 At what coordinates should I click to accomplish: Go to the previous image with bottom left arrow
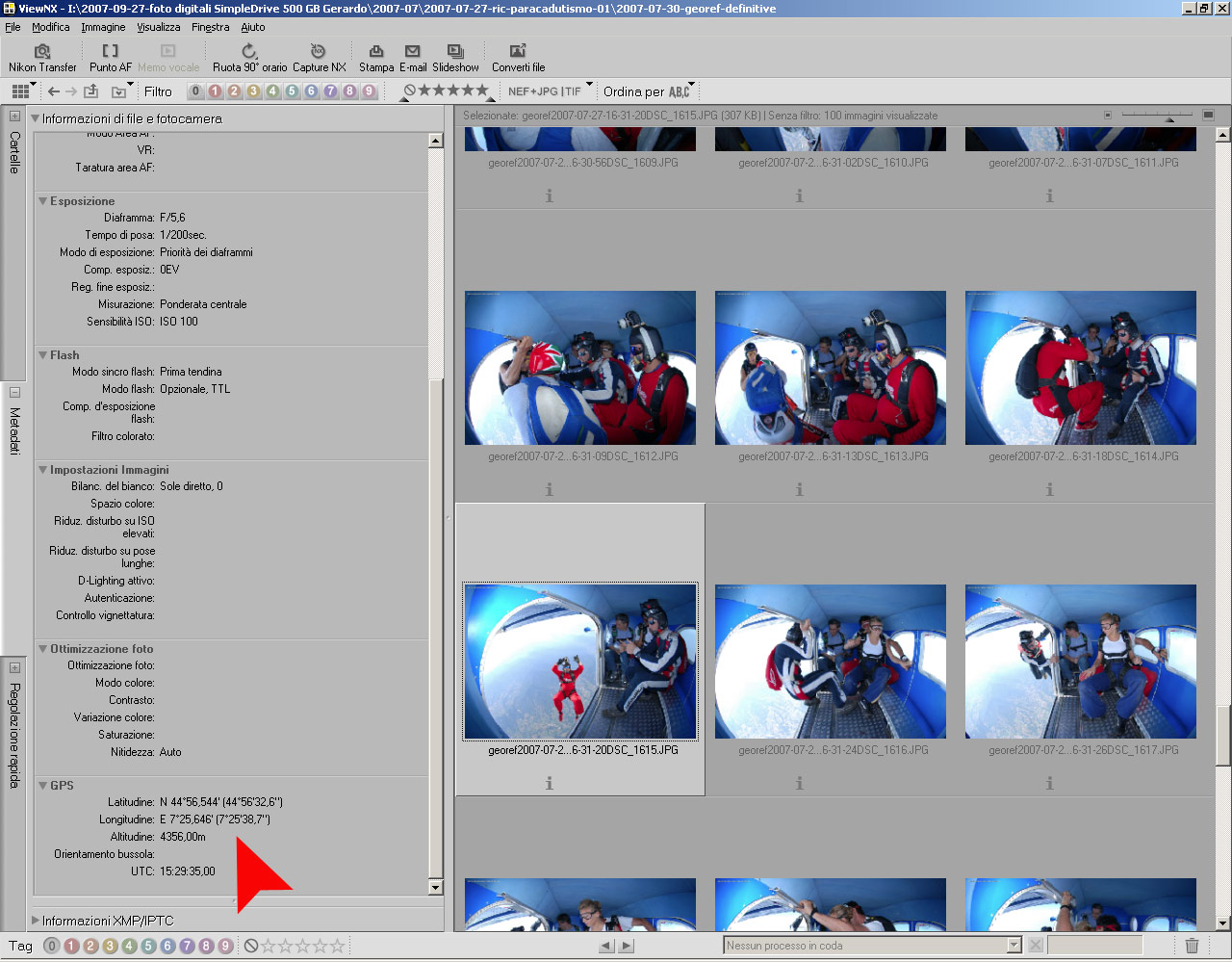pos(605,946)
